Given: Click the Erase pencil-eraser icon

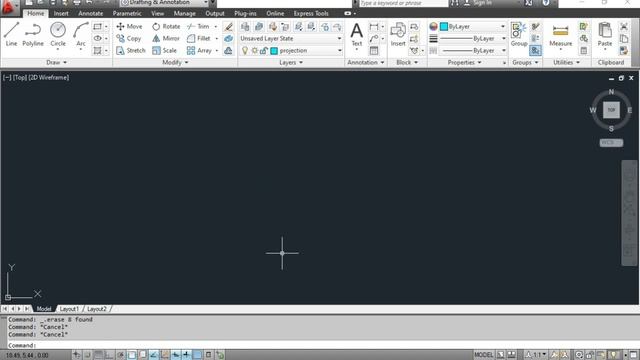Looking at the screenshot, I should tap(229, 27).
